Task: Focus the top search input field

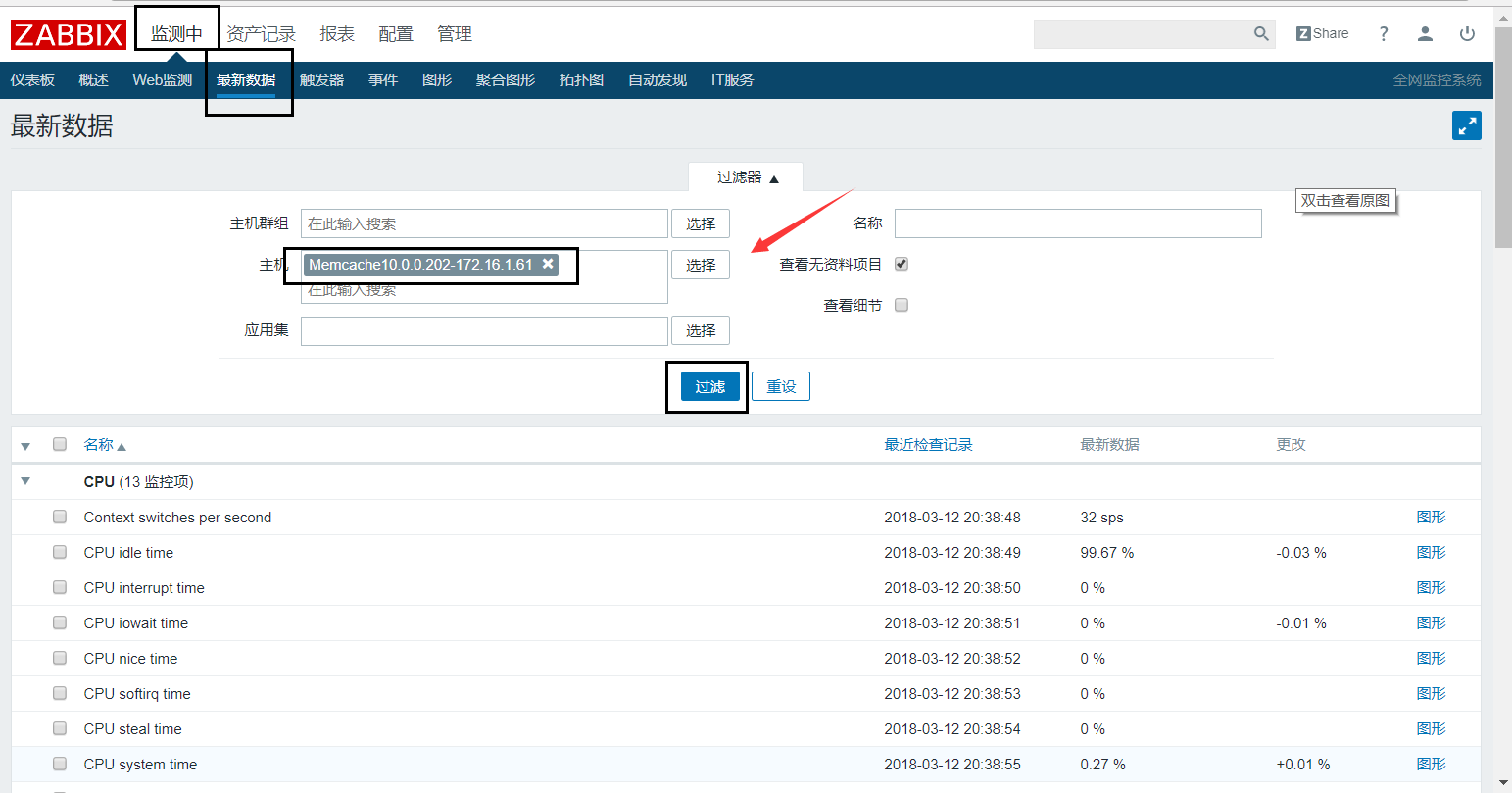Action: coord(1141,34)
